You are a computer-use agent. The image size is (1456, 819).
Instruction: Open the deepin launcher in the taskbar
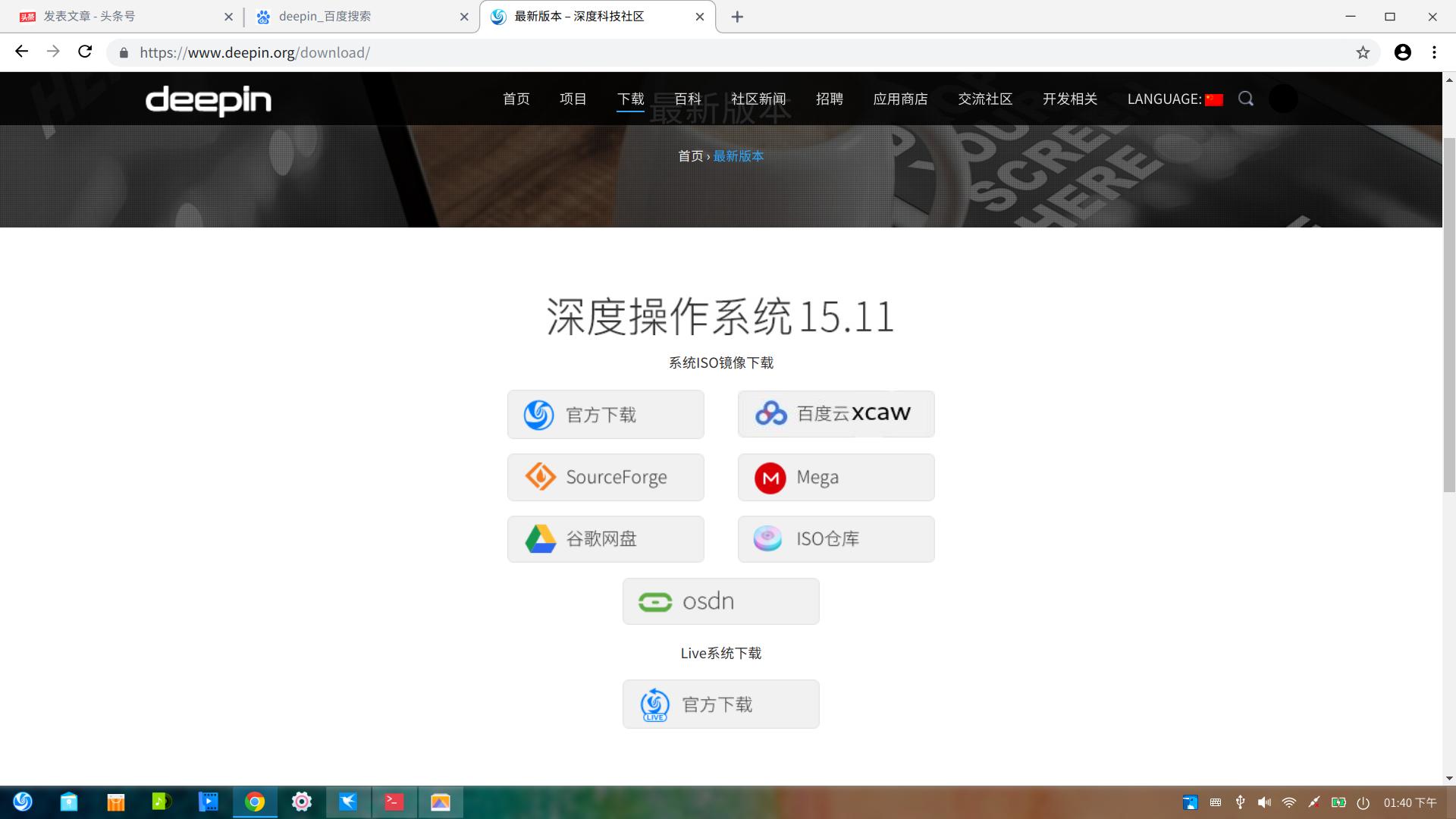pos(23,802)
